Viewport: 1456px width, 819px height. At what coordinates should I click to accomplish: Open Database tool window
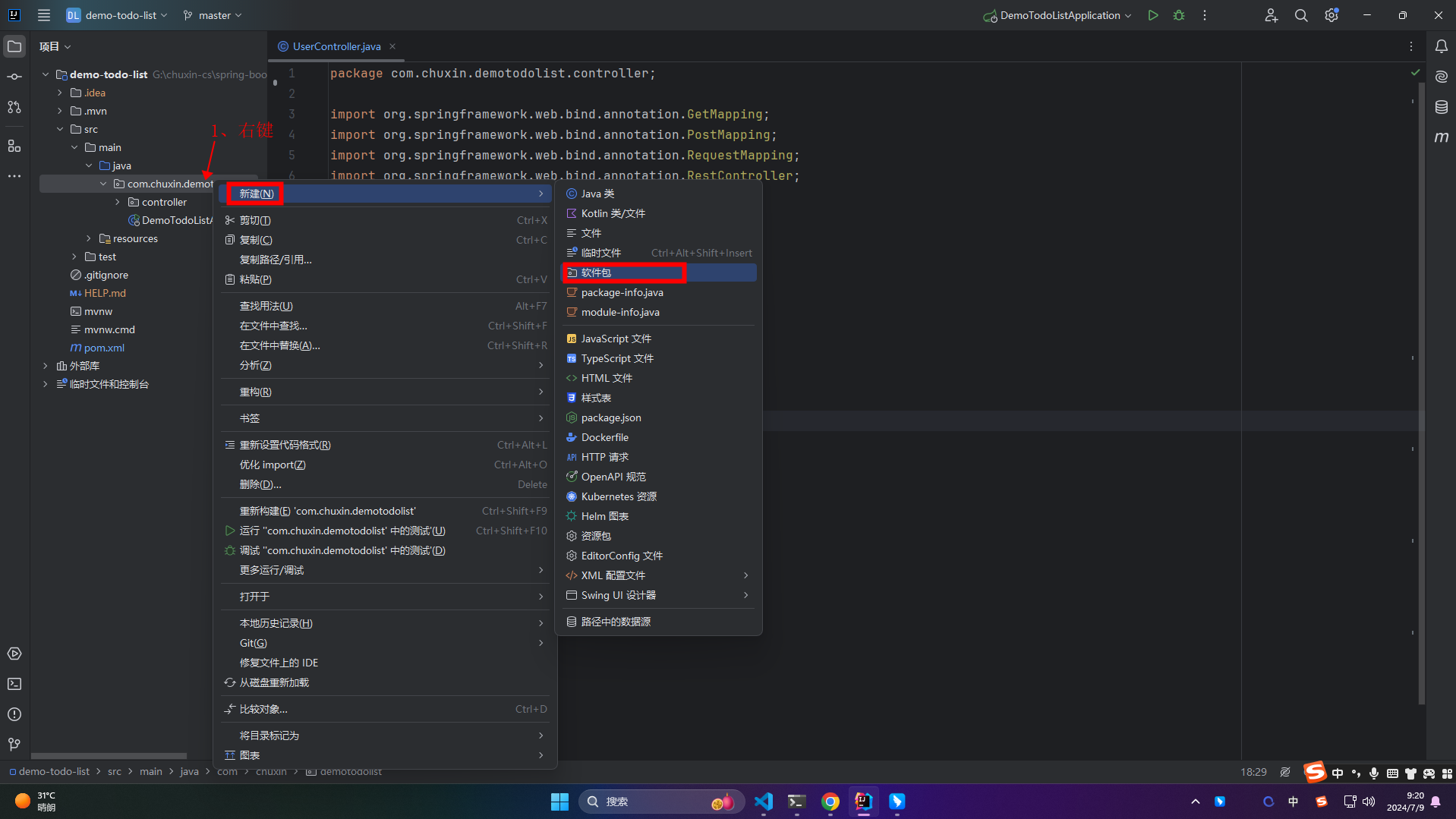1441,107
